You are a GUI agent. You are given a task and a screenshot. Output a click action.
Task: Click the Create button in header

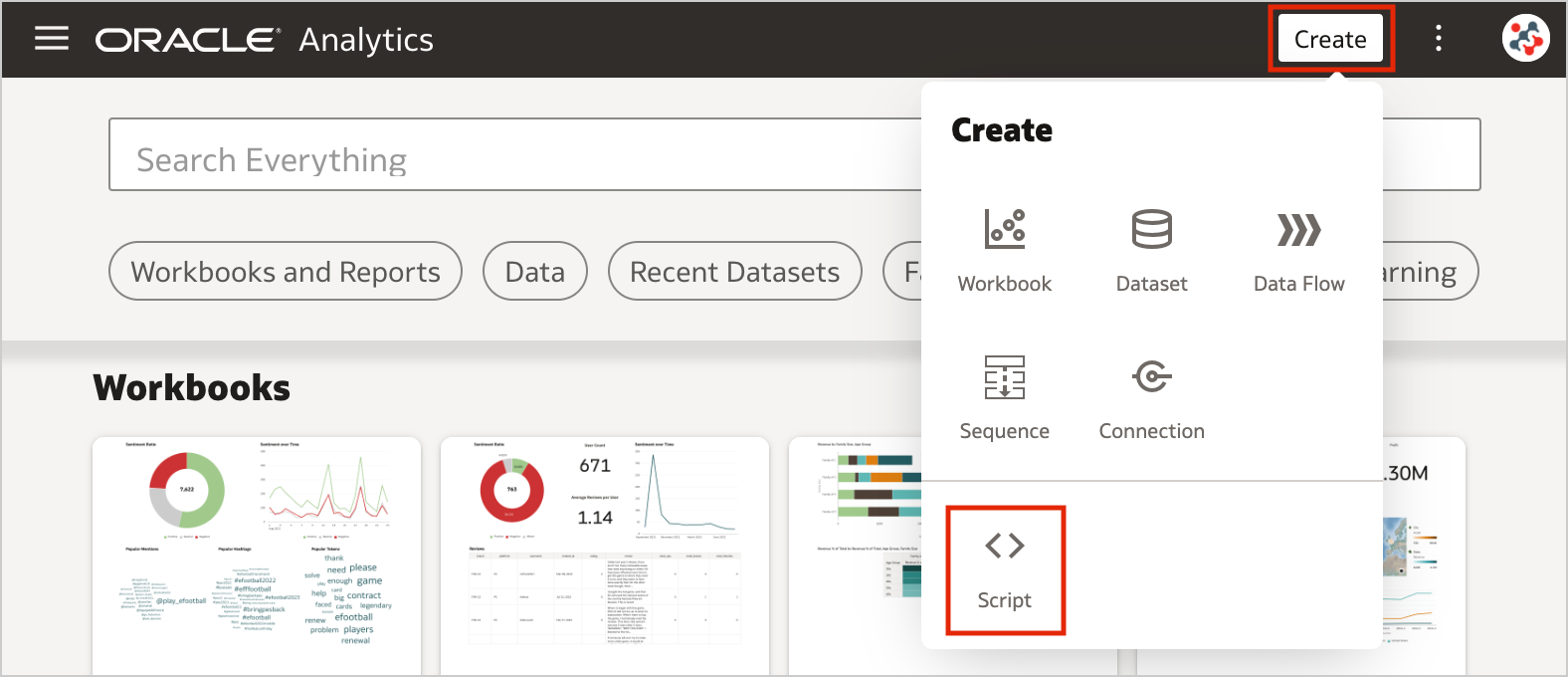[1330, 39]
